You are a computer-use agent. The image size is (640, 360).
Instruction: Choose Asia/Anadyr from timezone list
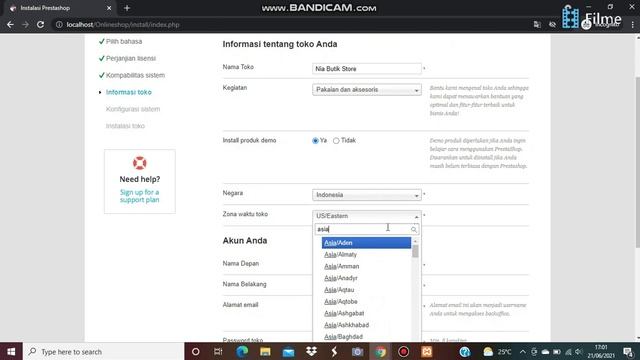click(x=366, y=278)
